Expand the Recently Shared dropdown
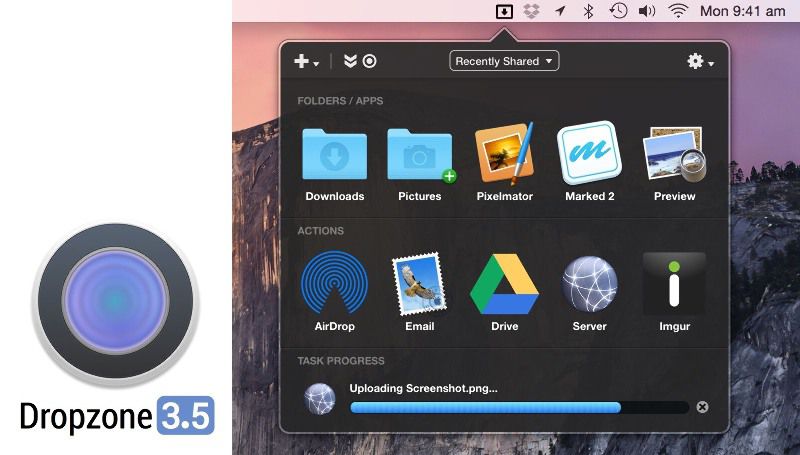Screen dimensions: 800x455 point(504,61)
